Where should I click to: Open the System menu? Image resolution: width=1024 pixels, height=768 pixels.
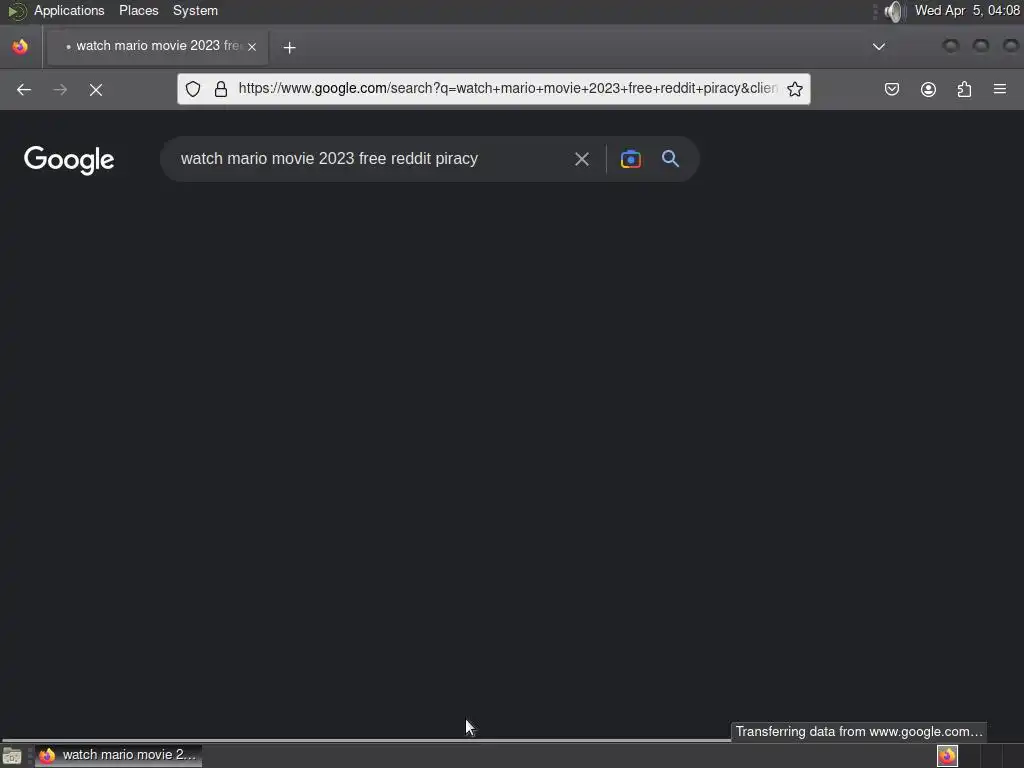pos(195,10)
